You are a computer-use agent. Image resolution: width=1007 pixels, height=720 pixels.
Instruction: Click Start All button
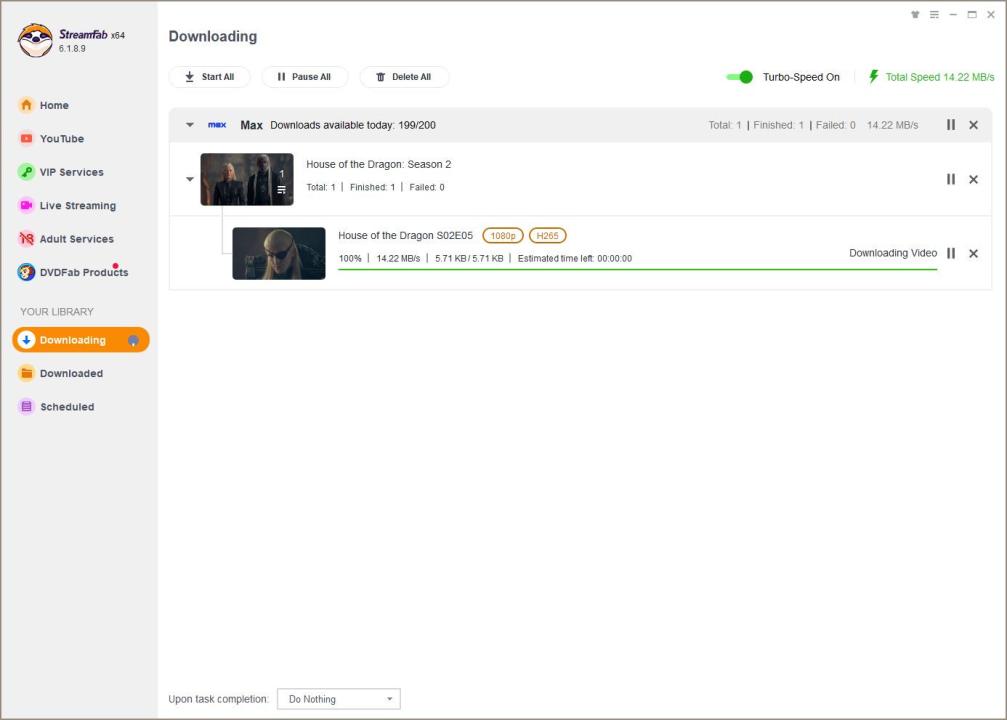(x=209, y=76)
